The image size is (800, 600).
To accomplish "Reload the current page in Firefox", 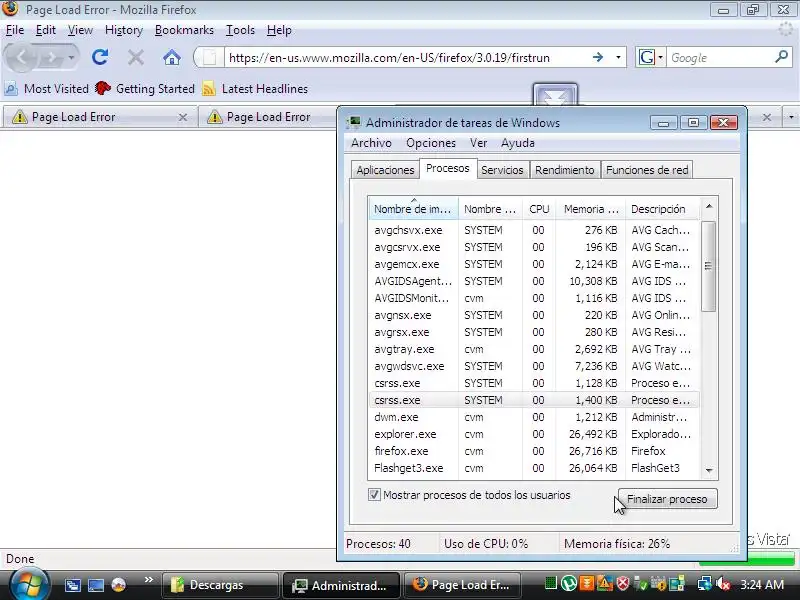I will click(100, 57).
